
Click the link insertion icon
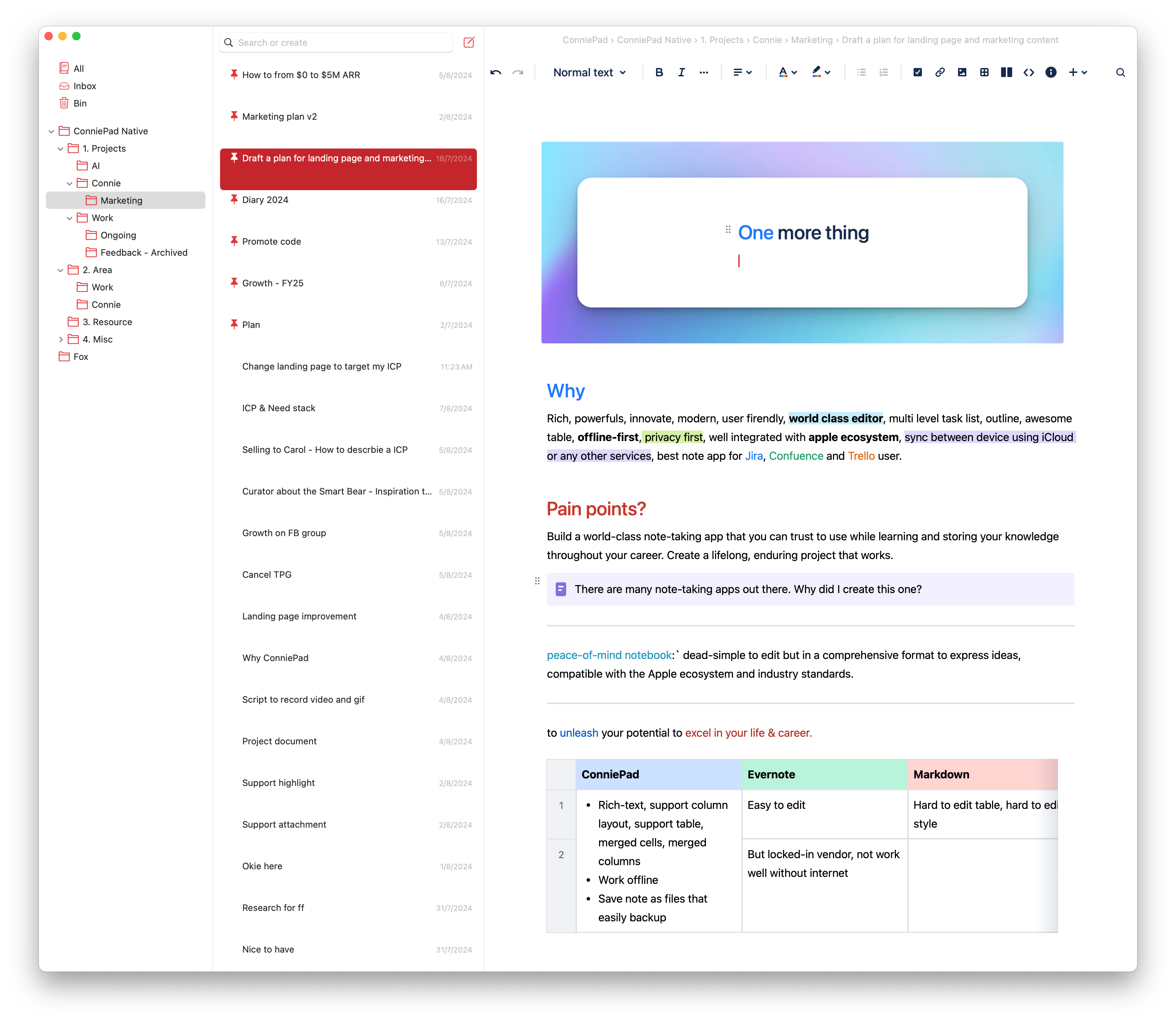pos(940,72)
